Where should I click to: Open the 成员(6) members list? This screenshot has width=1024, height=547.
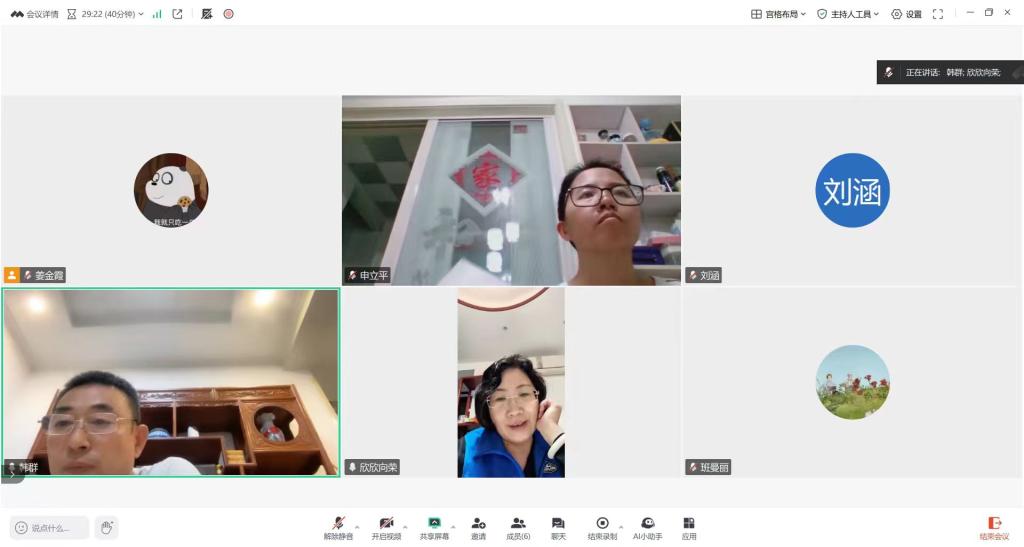(518, 527)
